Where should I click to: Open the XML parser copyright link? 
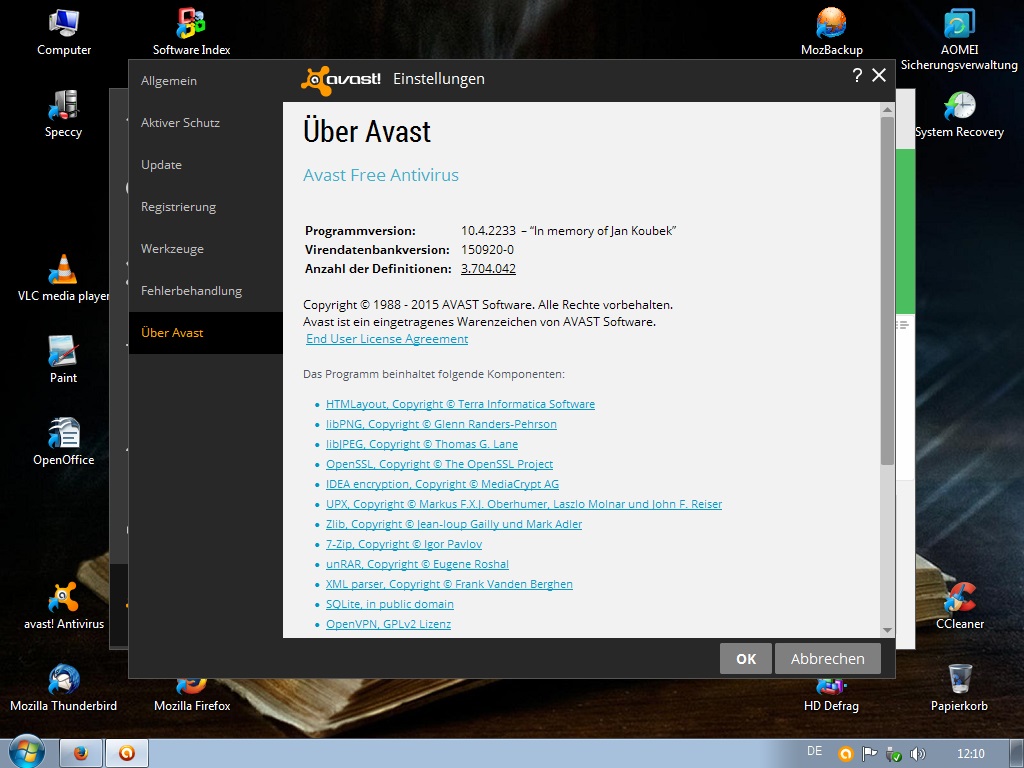449,584
